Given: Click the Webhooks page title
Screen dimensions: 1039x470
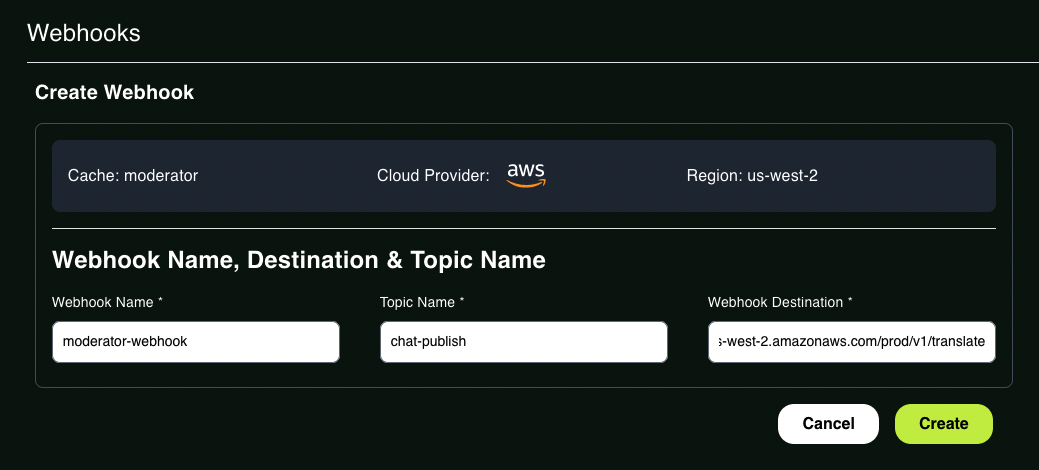Looking at the screenshot, I should coord(83,32).
